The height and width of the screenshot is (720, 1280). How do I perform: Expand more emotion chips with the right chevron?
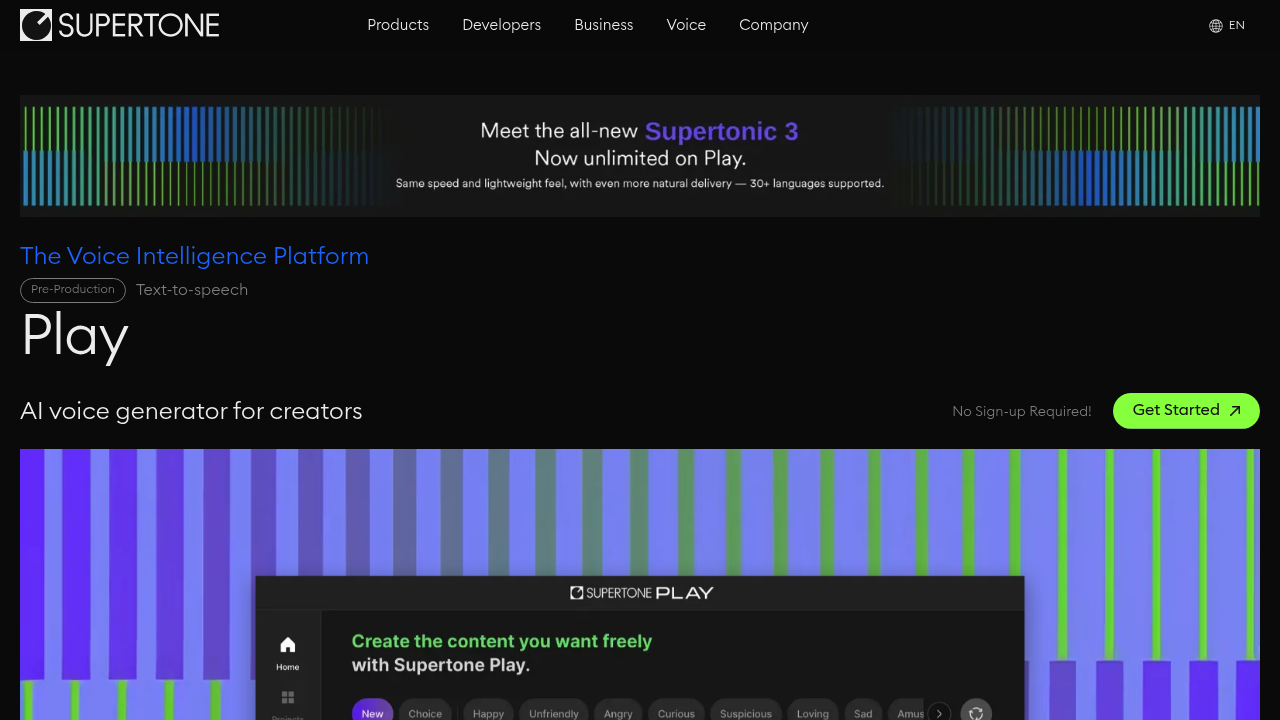point(939,713)
